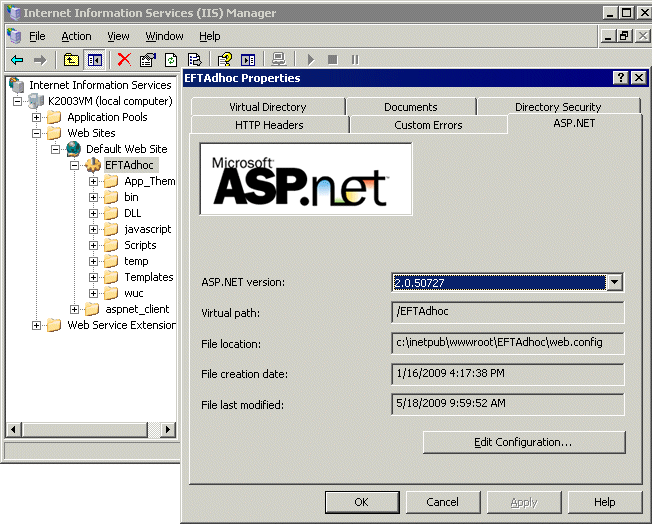This screenshot has width=652, height=524.
Task: Click the Up one level folder icon
Action: click(71, 60)
